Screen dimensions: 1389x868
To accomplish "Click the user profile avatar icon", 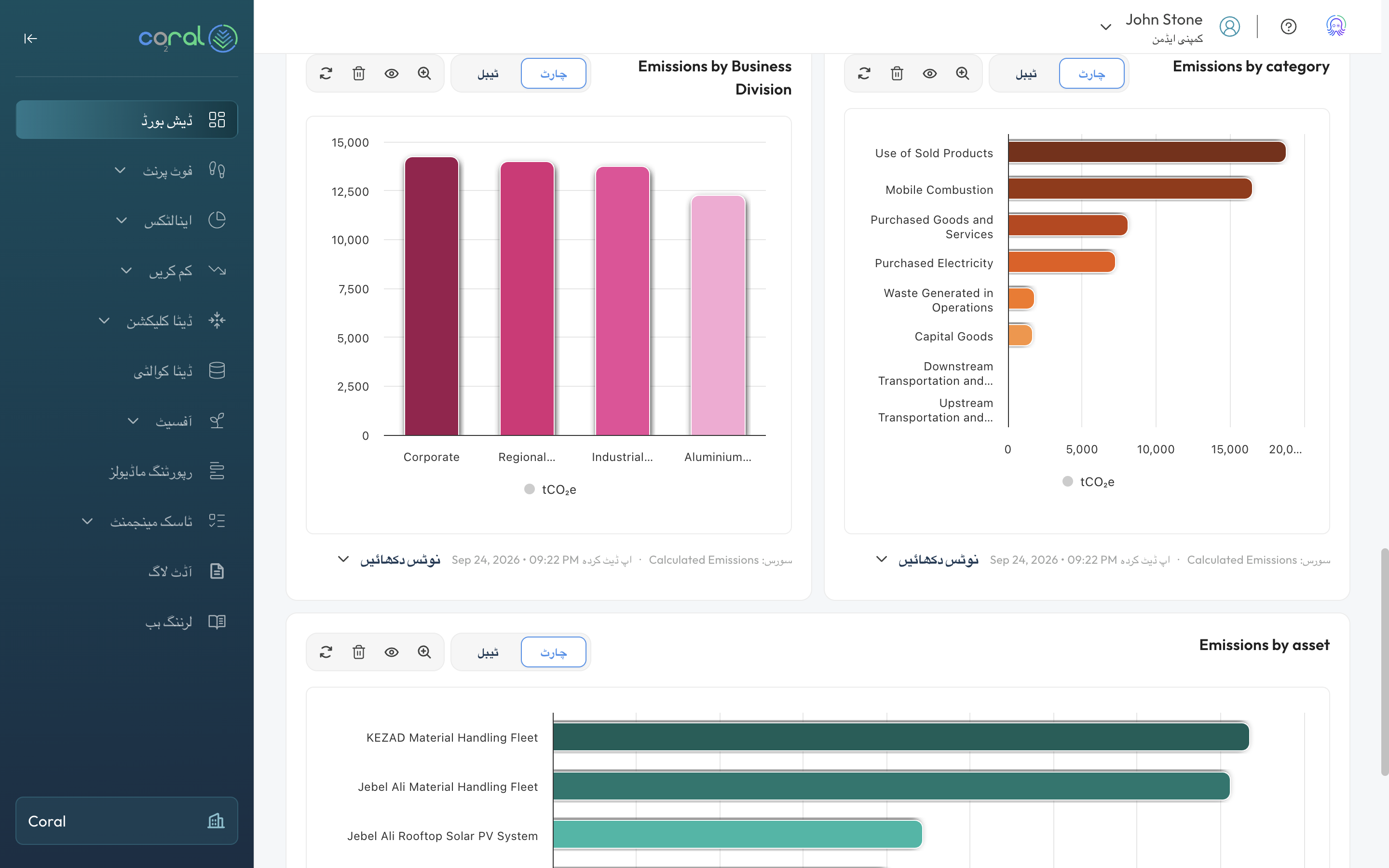I will coord(1229,27).
